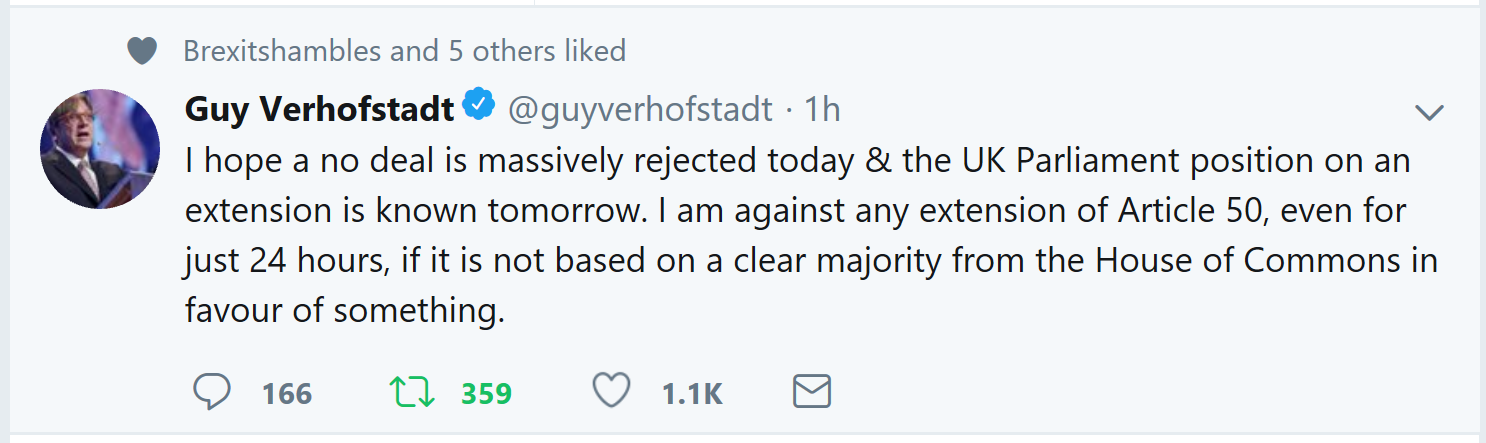Click the blue verified badge

point(480,106)
